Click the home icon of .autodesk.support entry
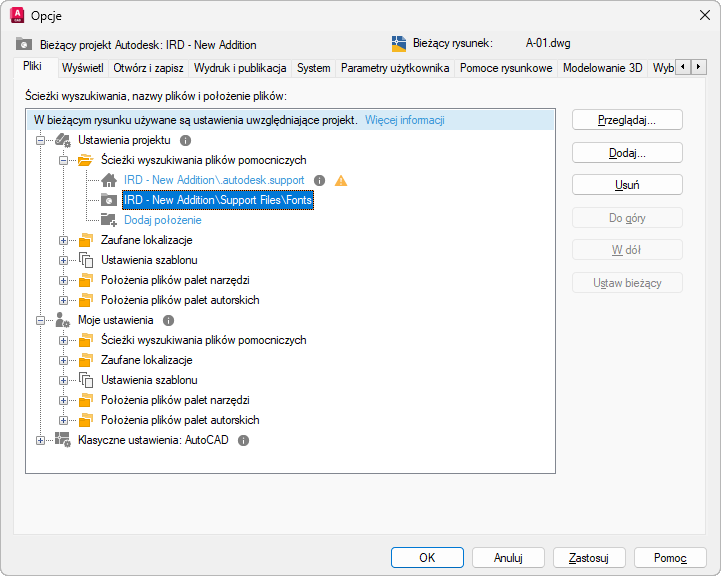 tap(109, 180)
